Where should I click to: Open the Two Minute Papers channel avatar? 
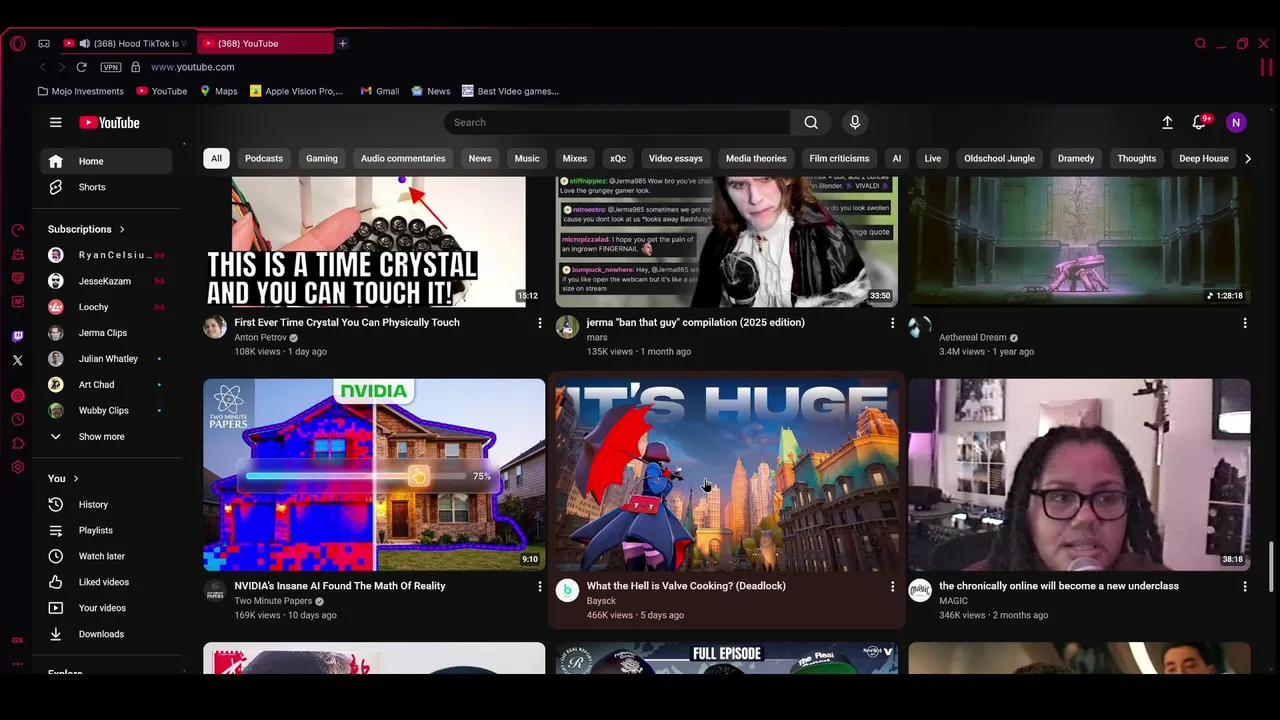[x=215, y=590]
